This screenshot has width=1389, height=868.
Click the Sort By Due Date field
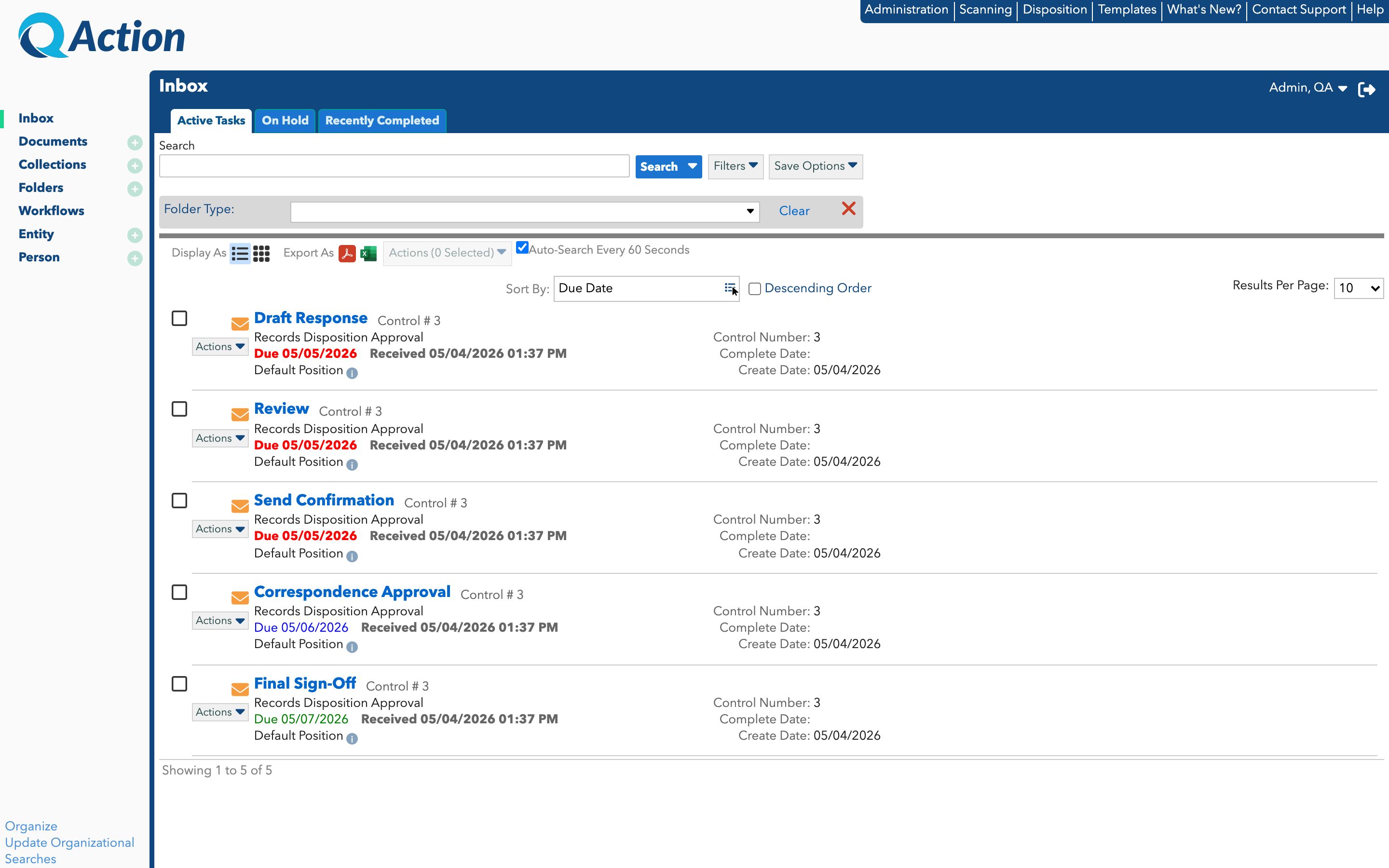646,289
